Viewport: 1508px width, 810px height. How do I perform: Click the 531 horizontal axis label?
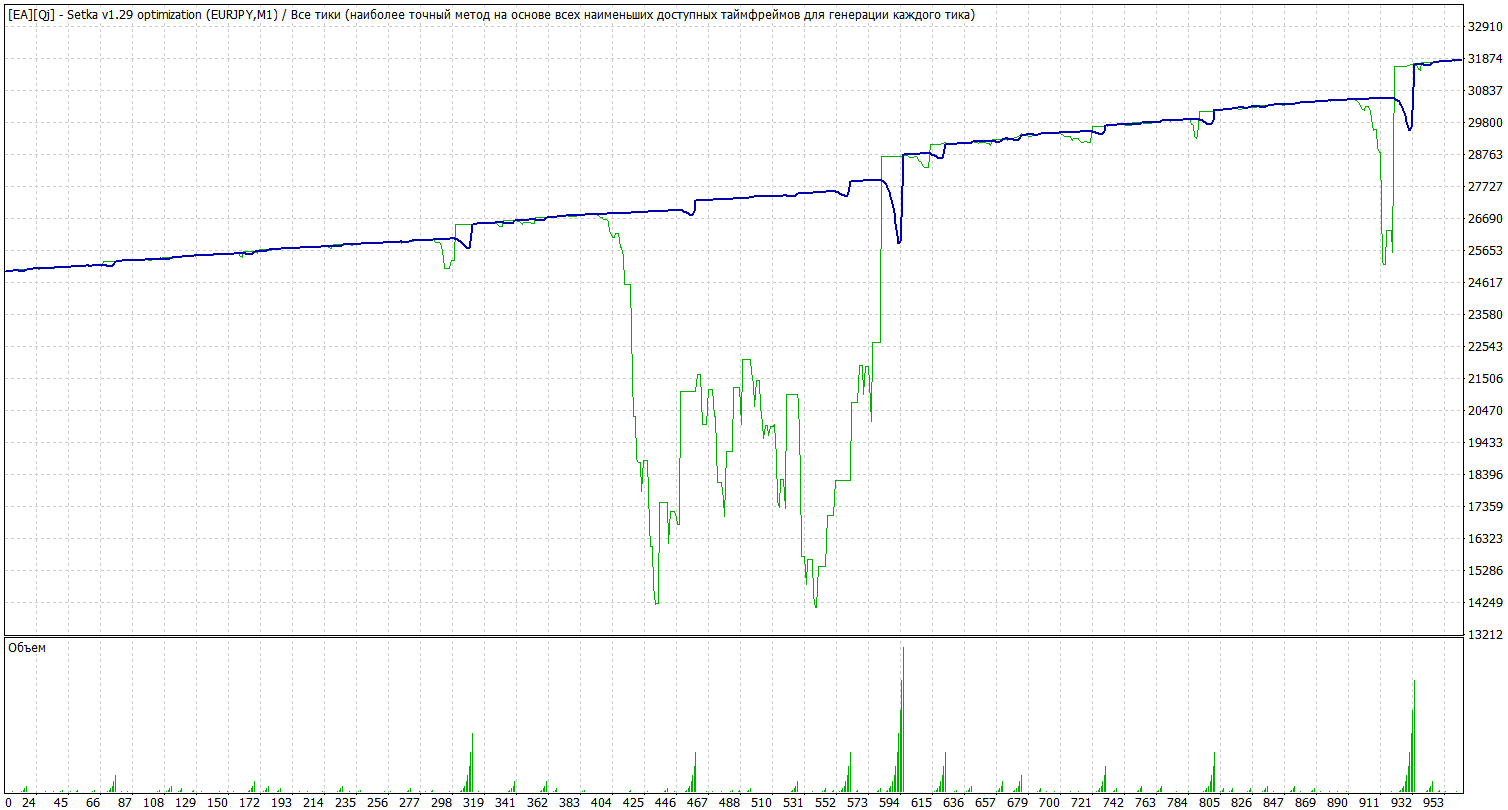[793, 802]
